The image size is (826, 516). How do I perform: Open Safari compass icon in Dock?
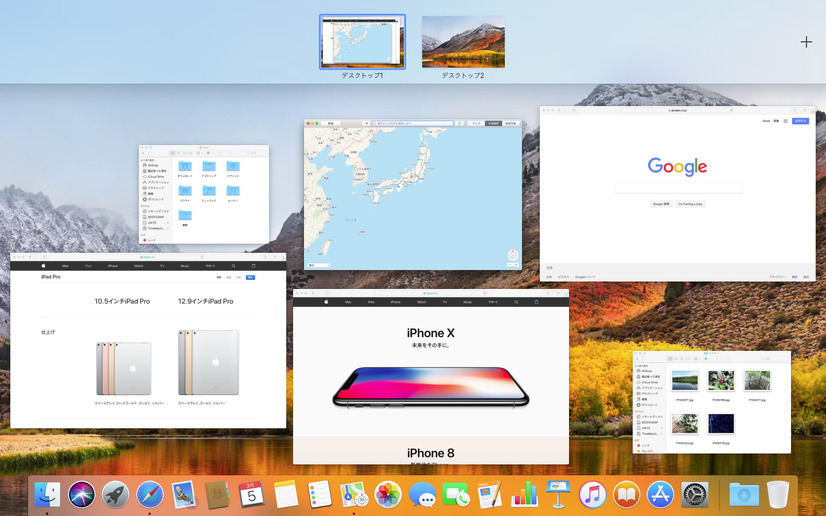coord(150,494)
